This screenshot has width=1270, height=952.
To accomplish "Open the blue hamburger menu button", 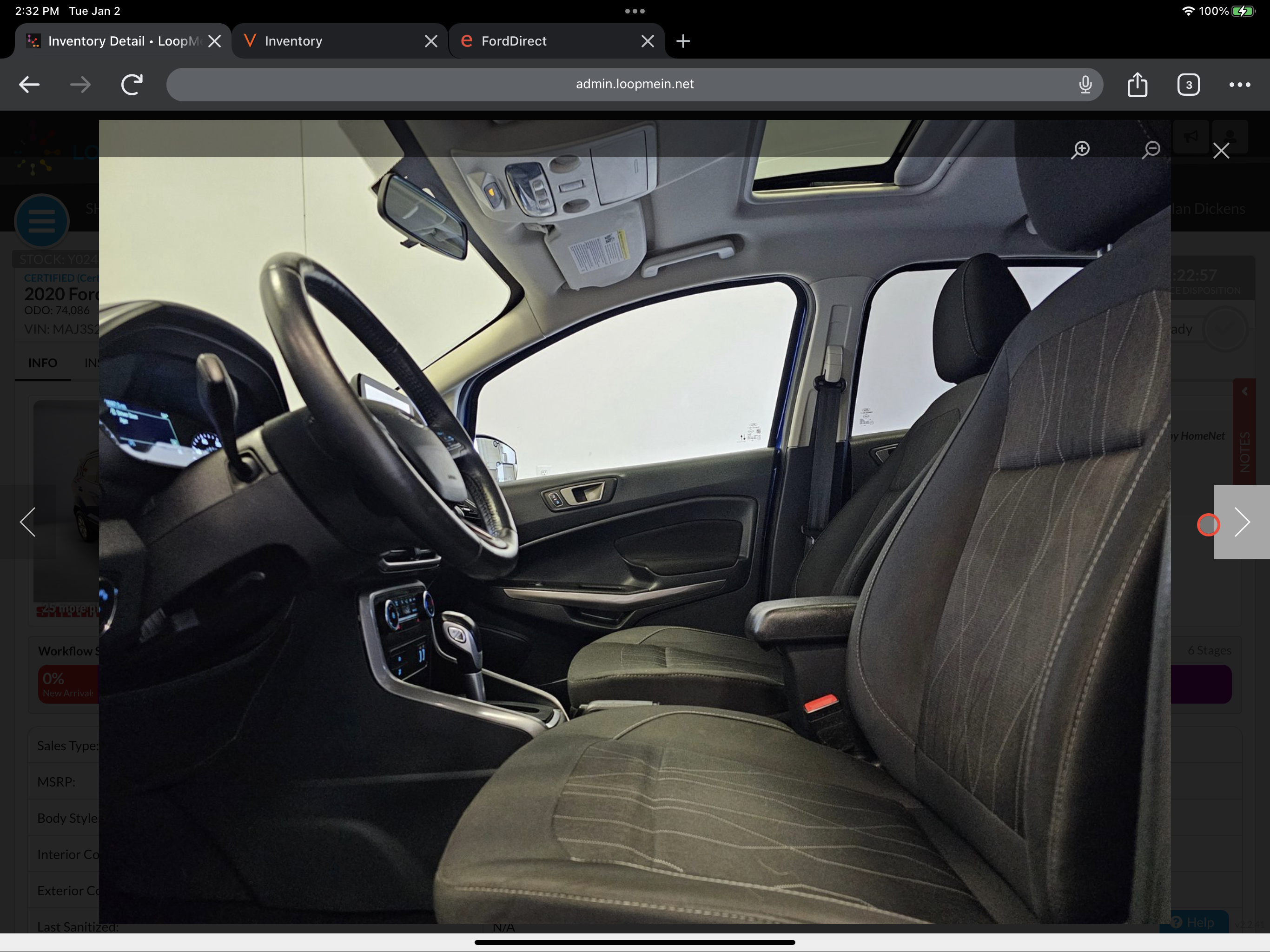I will (41, 221).
